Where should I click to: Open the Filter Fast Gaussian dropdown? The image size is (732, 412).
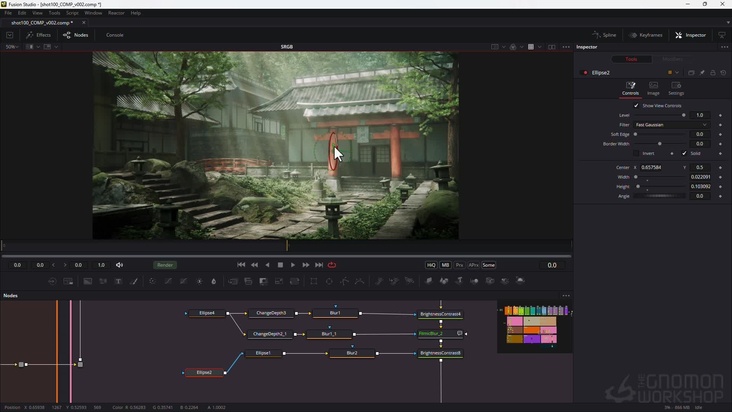[671, 125]
